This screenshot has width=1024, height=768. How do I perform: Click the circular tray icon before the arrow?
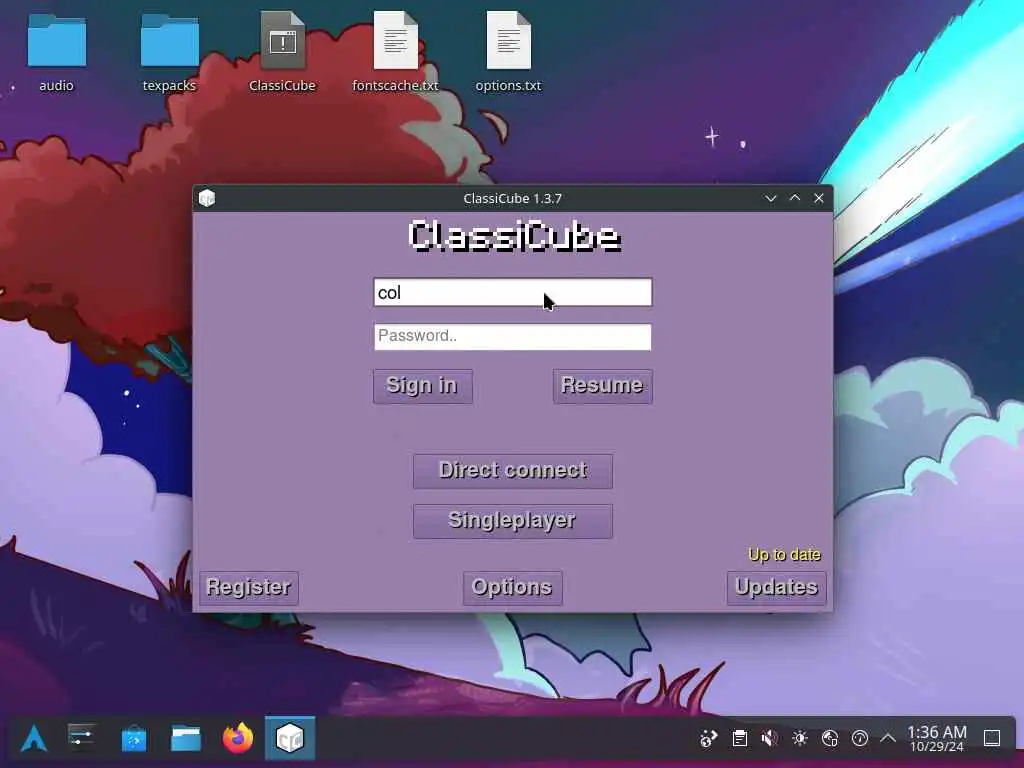(x=859, y=739)
